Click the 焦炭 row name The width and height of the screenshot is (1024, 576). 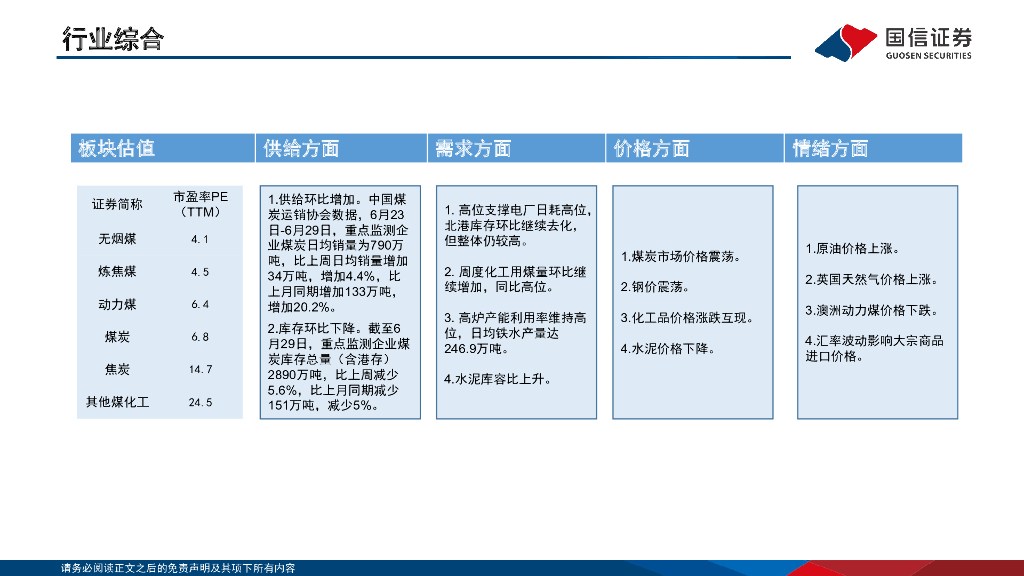pos(117,370)
